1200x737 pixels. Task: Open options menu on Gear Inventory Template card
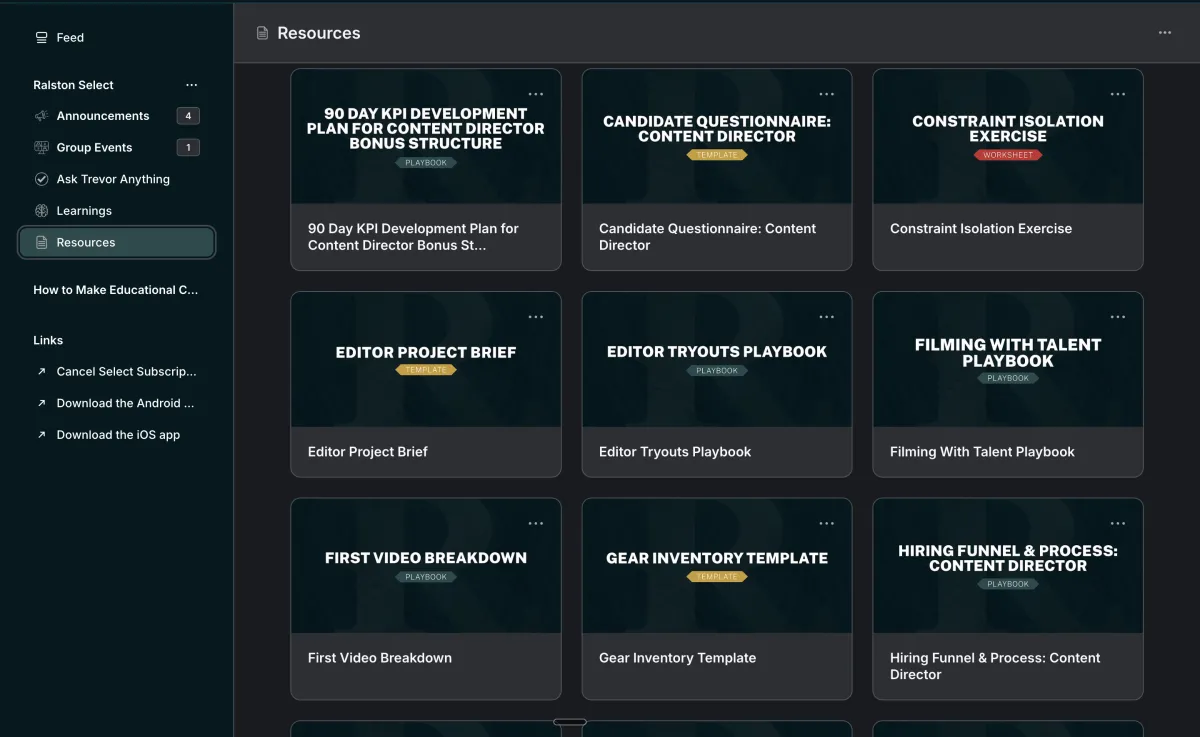pyautogui.click(x=826, y=523)
